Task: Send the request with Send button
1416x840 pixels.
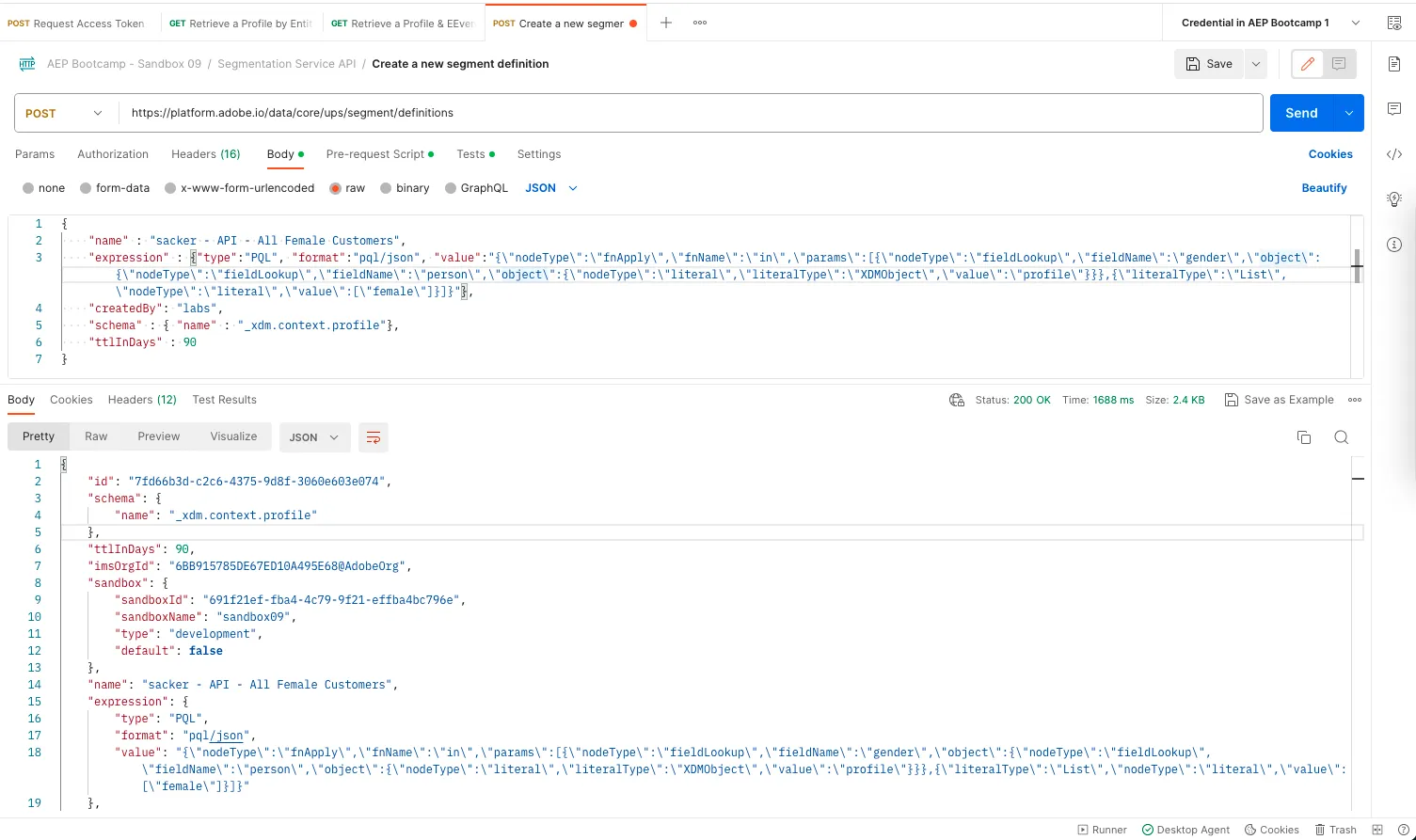Action: click(1302, 113)
